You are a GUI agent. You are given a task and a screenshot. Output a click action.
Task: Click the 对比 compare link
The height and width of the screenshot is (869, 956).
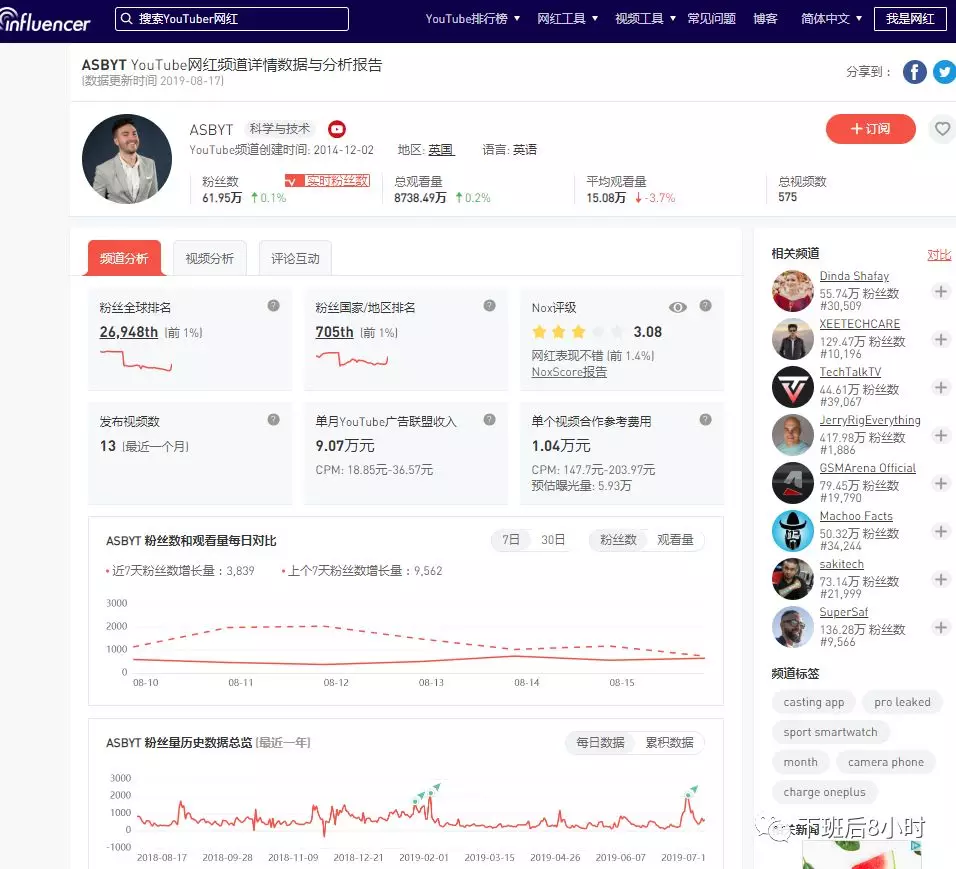(x=939, y=255)
